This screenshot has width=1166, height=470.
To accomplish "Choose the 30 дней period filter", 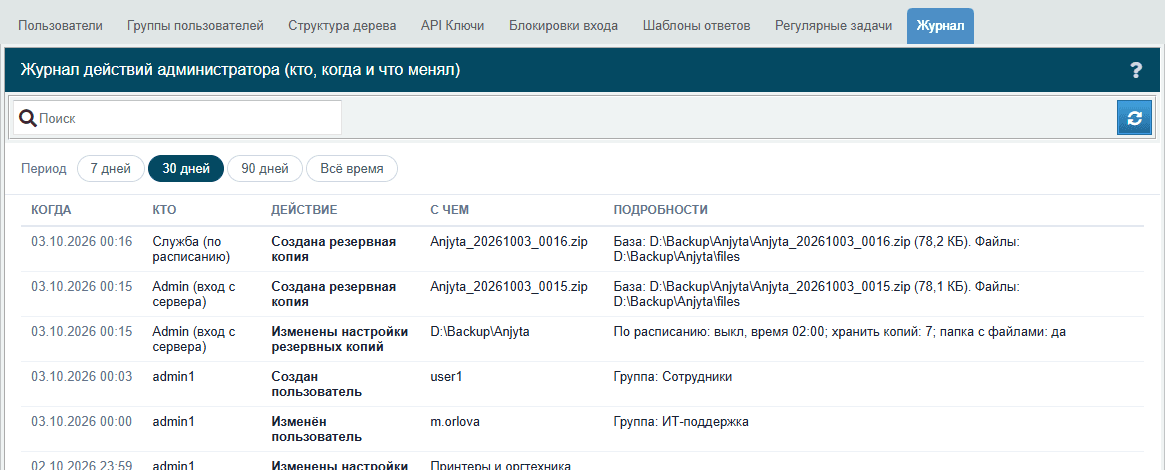I will click(186, 169).
